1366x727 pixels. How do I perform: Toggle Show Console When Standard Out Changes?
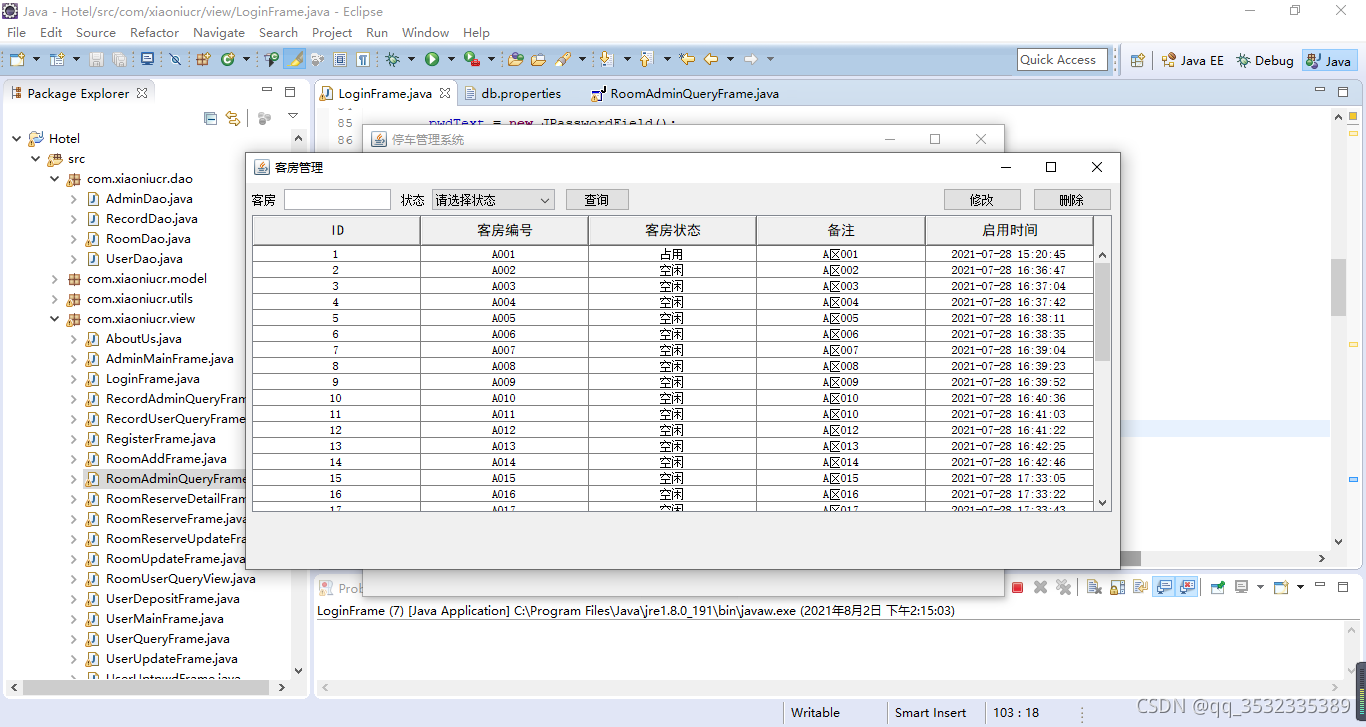[1163, 587]
